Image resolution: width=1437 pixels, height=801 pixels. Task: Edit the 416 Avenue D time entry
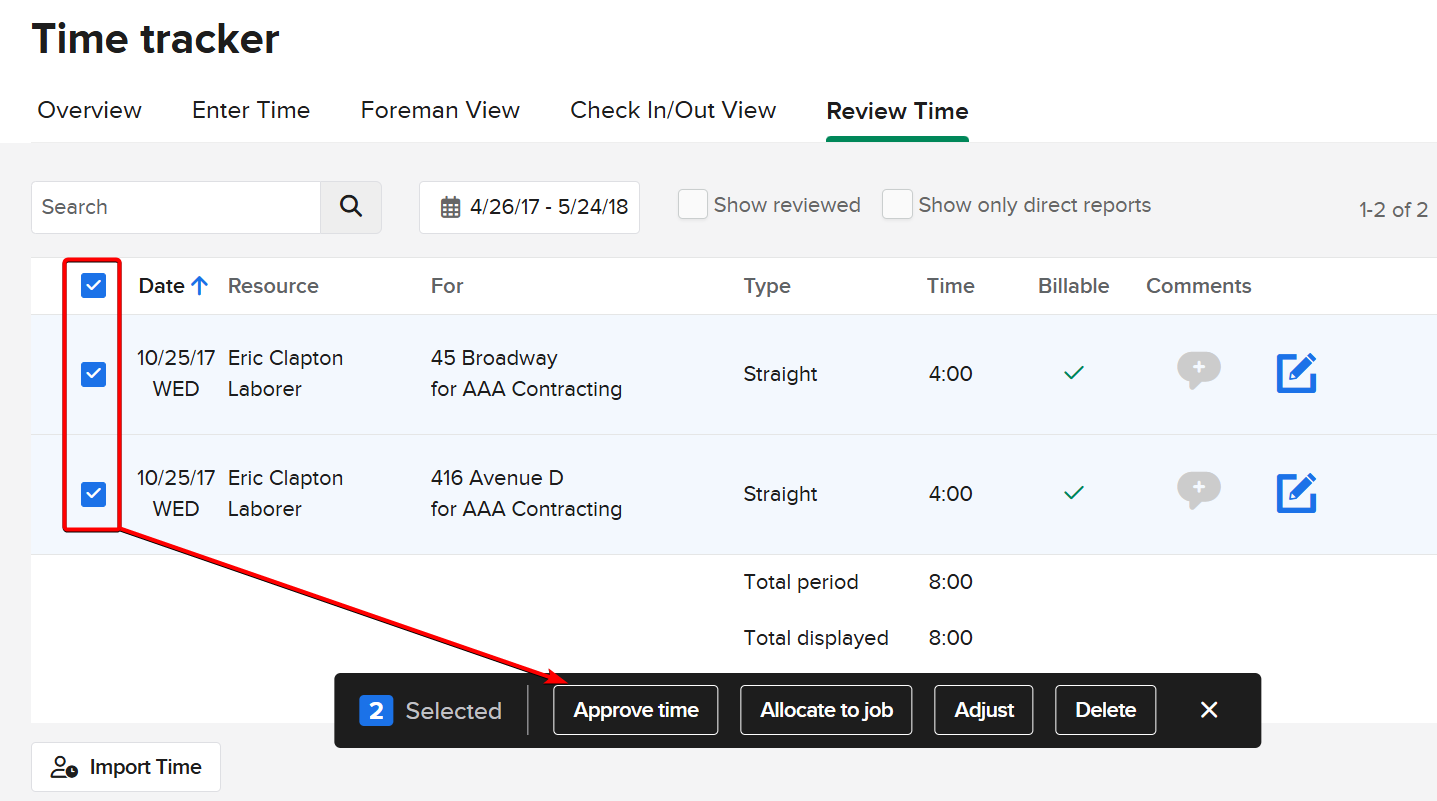1296,493
